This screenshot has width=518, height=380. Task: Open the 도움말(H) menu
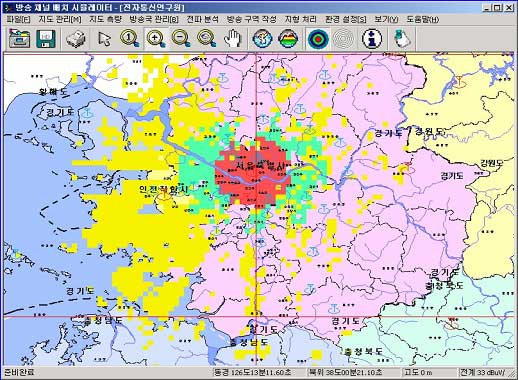point(423,19)
